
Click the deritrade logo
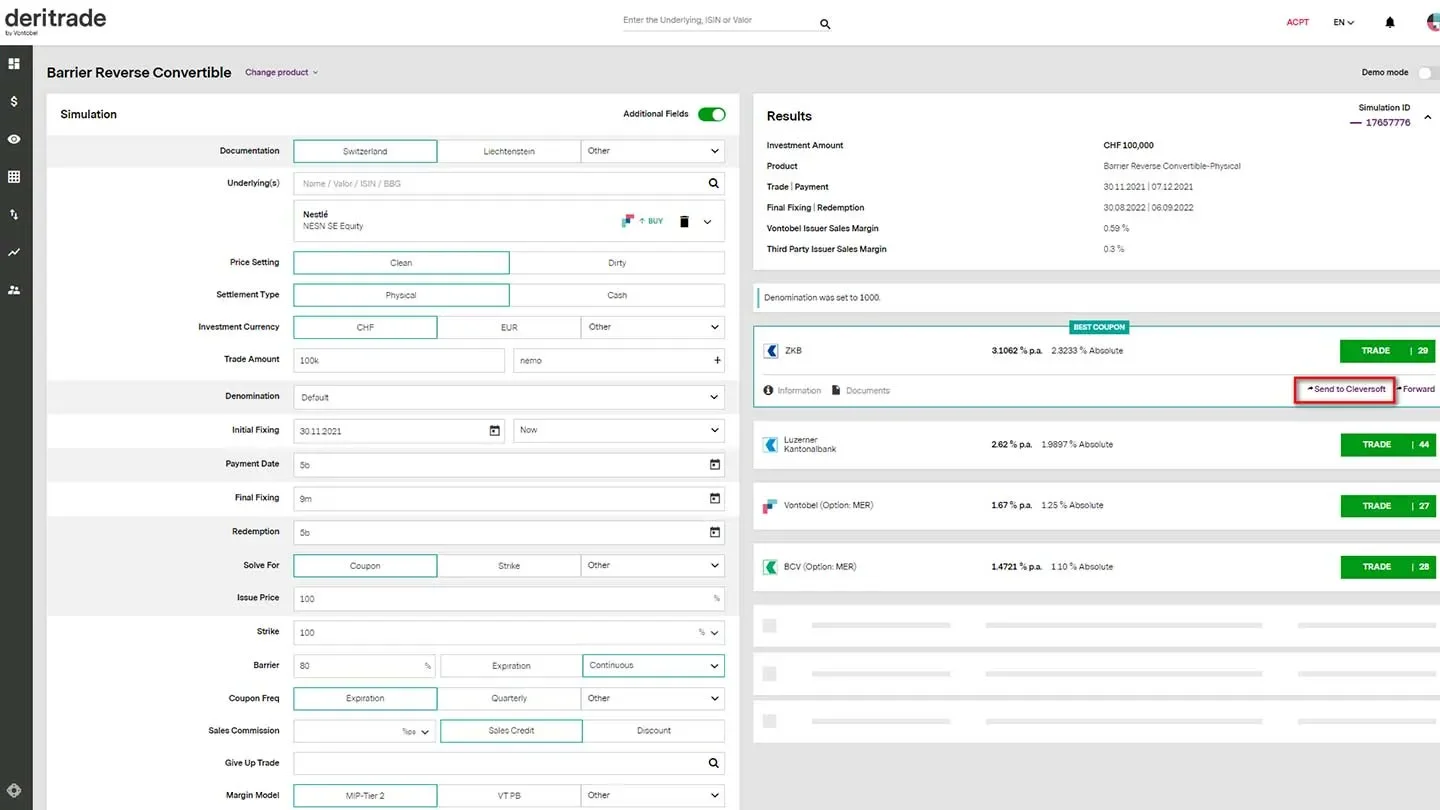coord(55,20)
